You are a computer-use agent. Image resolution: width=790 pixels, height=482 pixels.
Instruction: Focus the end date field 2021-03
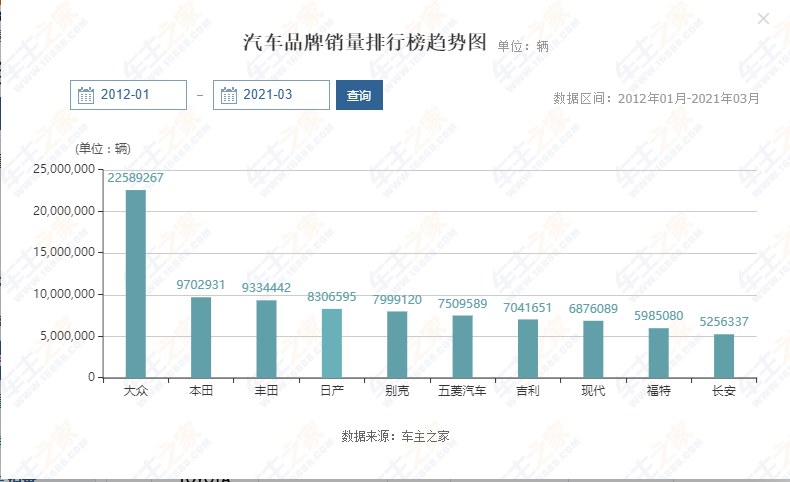pos(271,95)
